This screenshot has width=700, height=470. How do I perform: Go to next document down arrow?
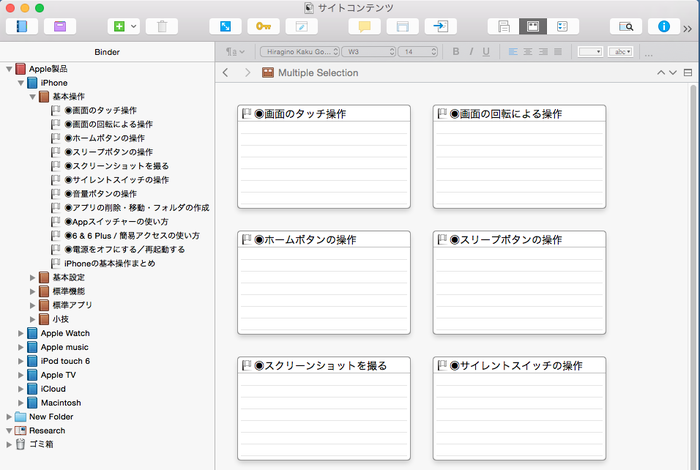click(x=673, y=72)
